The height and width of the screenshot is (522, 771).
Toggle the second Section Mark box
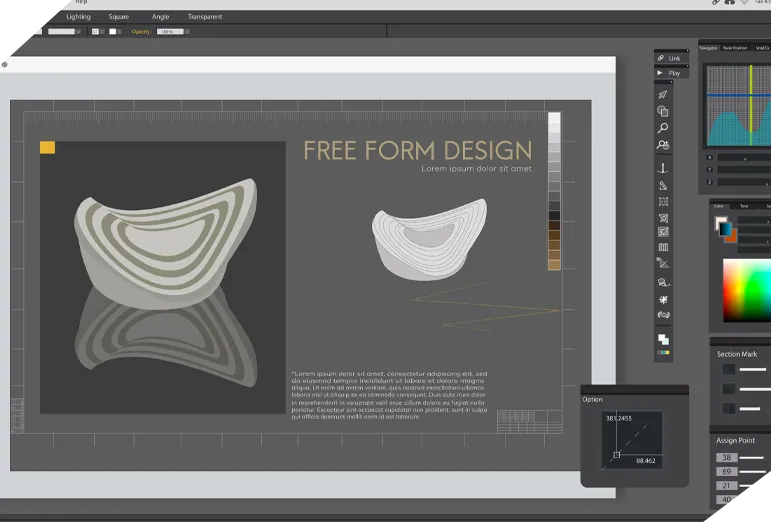pos(729,389)
